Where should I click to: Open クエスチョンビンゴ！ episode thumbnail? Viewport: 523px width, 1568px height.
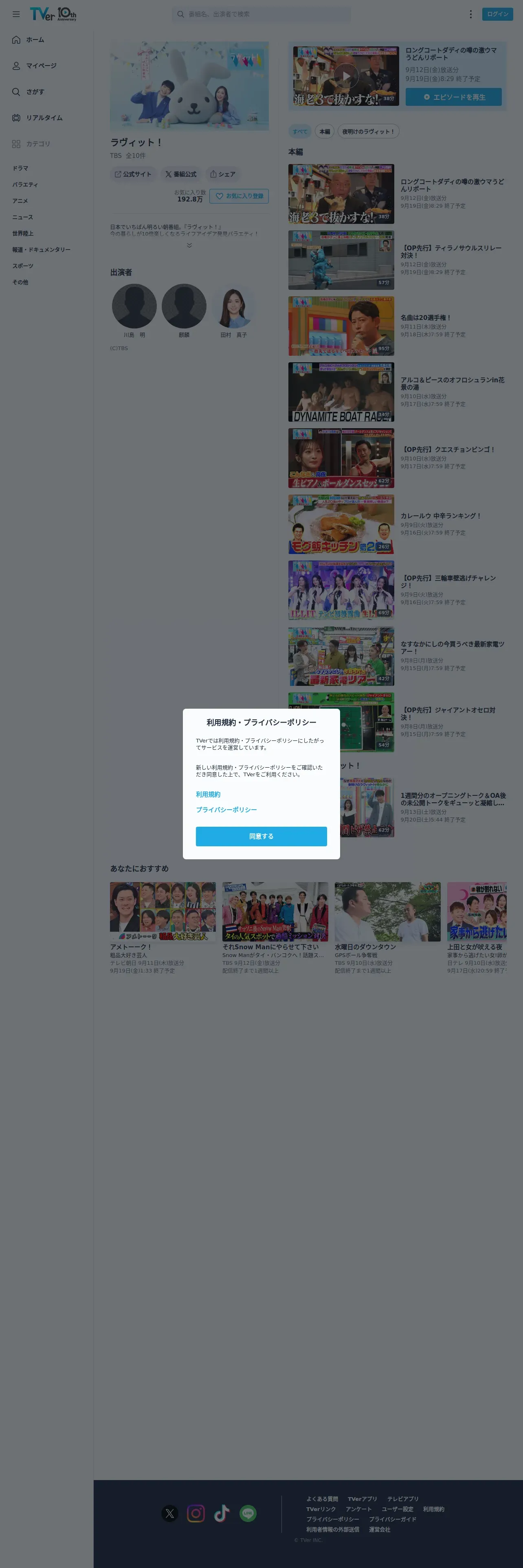341,458
